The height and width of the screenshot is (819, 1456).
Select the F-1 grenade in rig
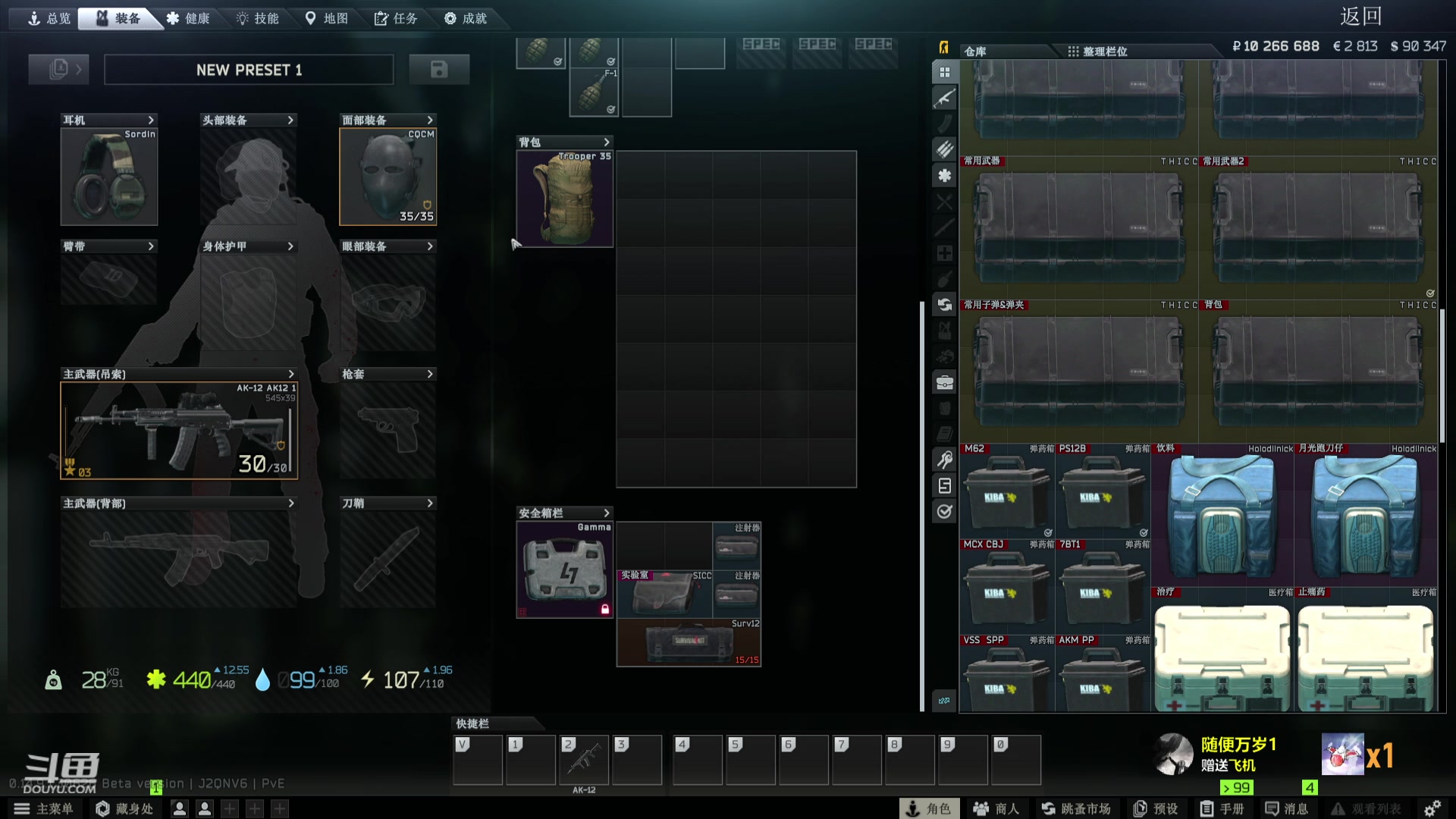594,93
